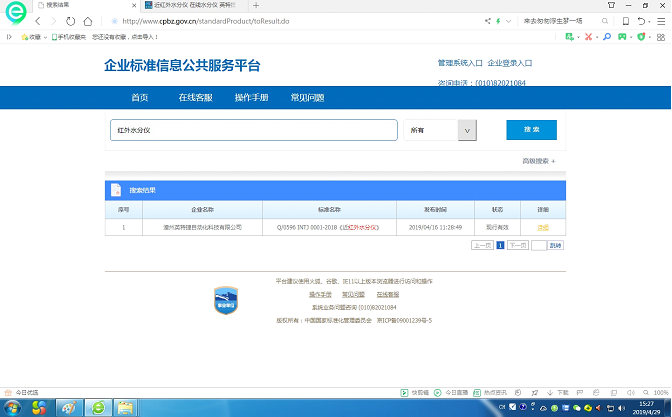The height and width of the screenshot is (417, 672).
Task: Go to browser home page icon
Action: (89, 21)
